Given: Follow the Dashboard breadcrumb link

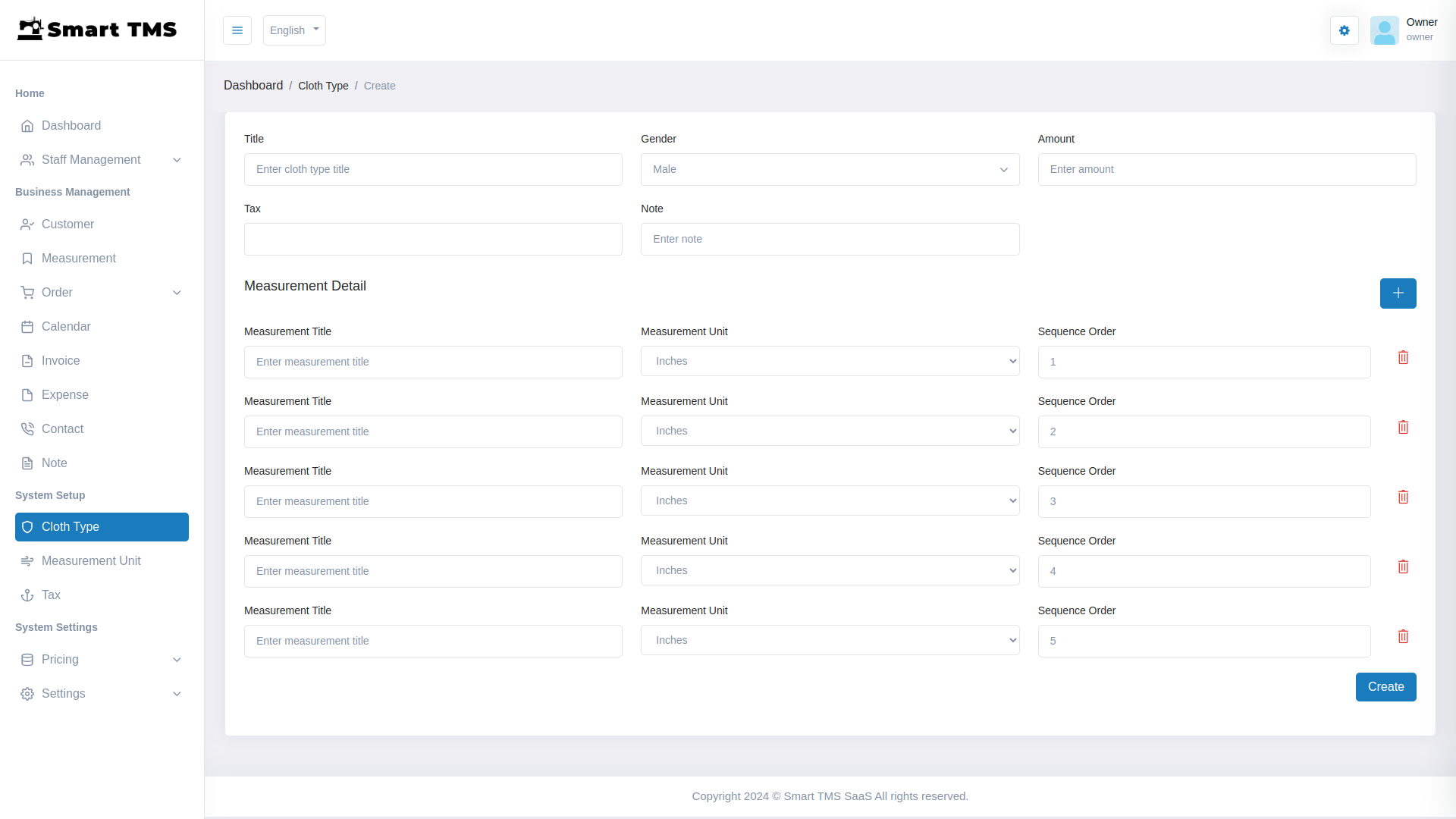Looking at the screenshot, I should point(253,85).
